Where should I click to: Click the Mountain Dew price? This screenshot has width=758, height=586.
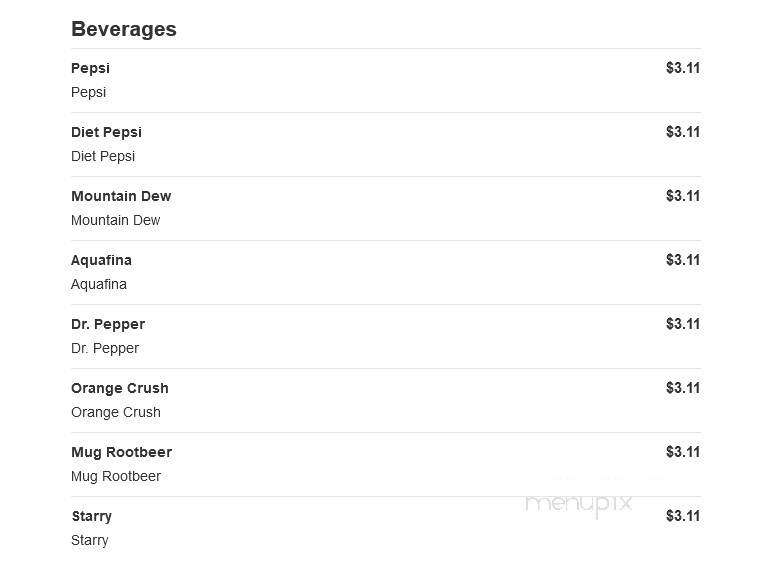click(683, 196)
